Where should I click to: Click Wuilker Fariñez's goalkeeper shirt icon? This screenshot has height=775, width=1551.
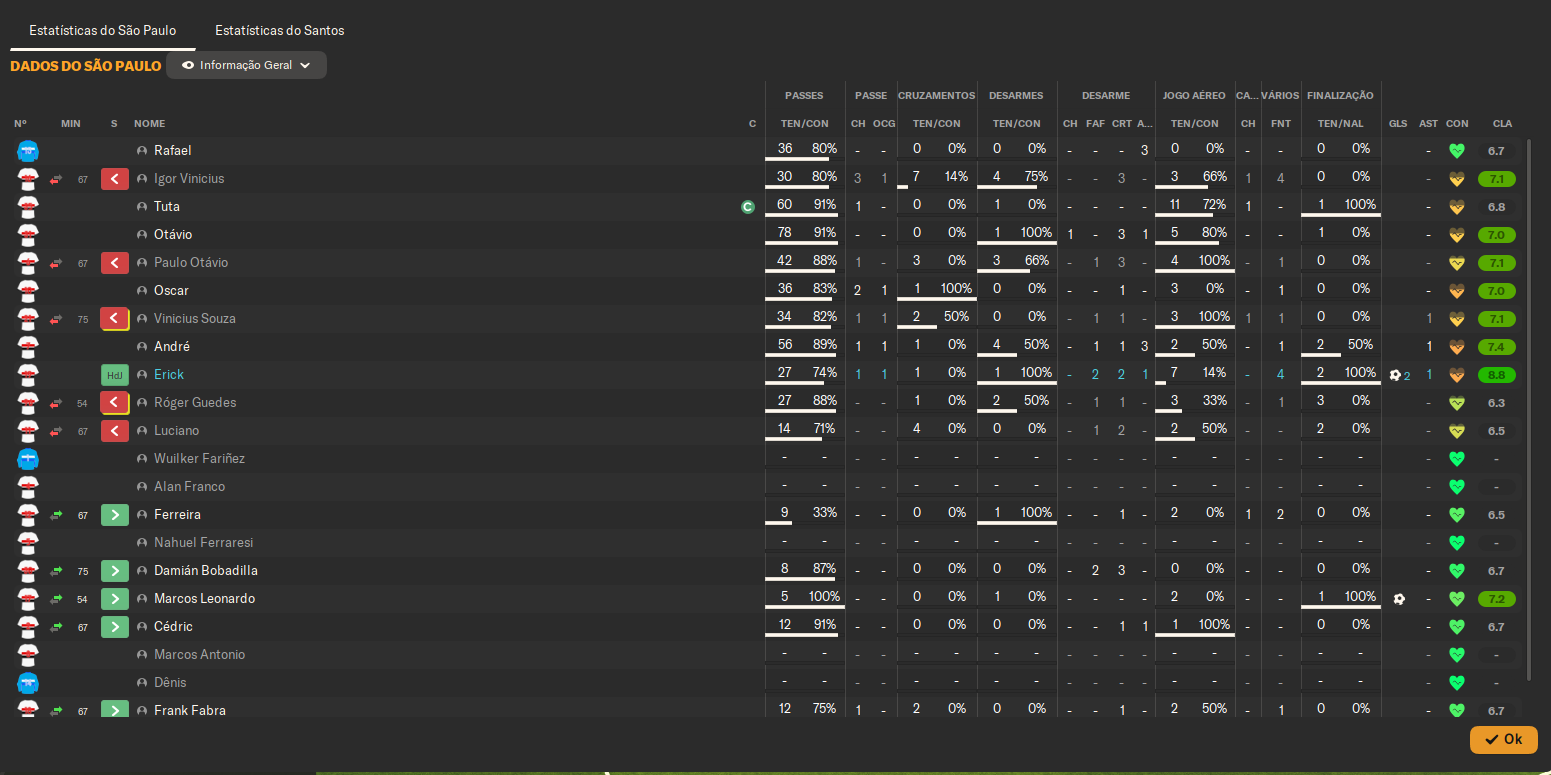(x=28, y=459)
